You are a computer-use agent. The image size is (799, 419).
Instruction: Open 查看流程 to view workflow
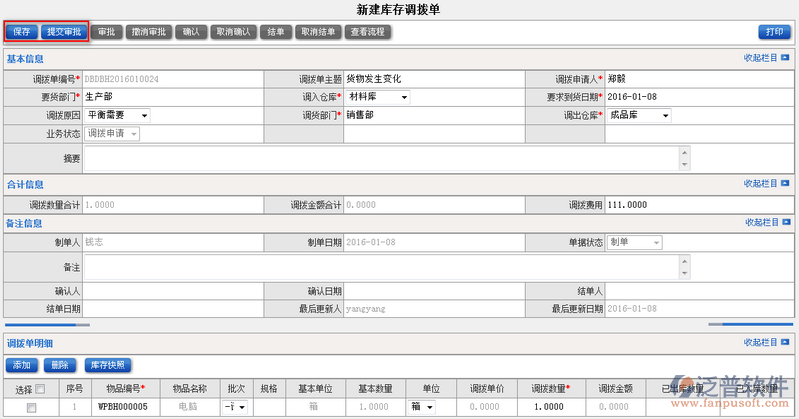(x=369, y=32)
